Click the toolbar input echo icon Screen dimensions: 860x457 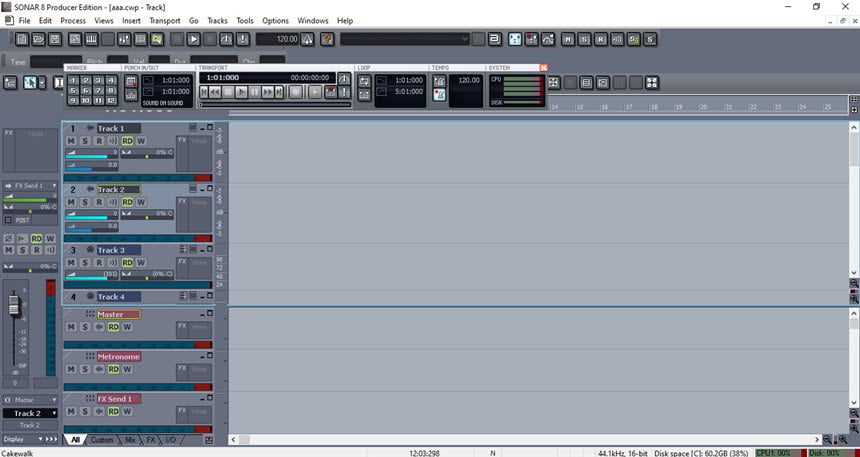[x=618, y=40]
